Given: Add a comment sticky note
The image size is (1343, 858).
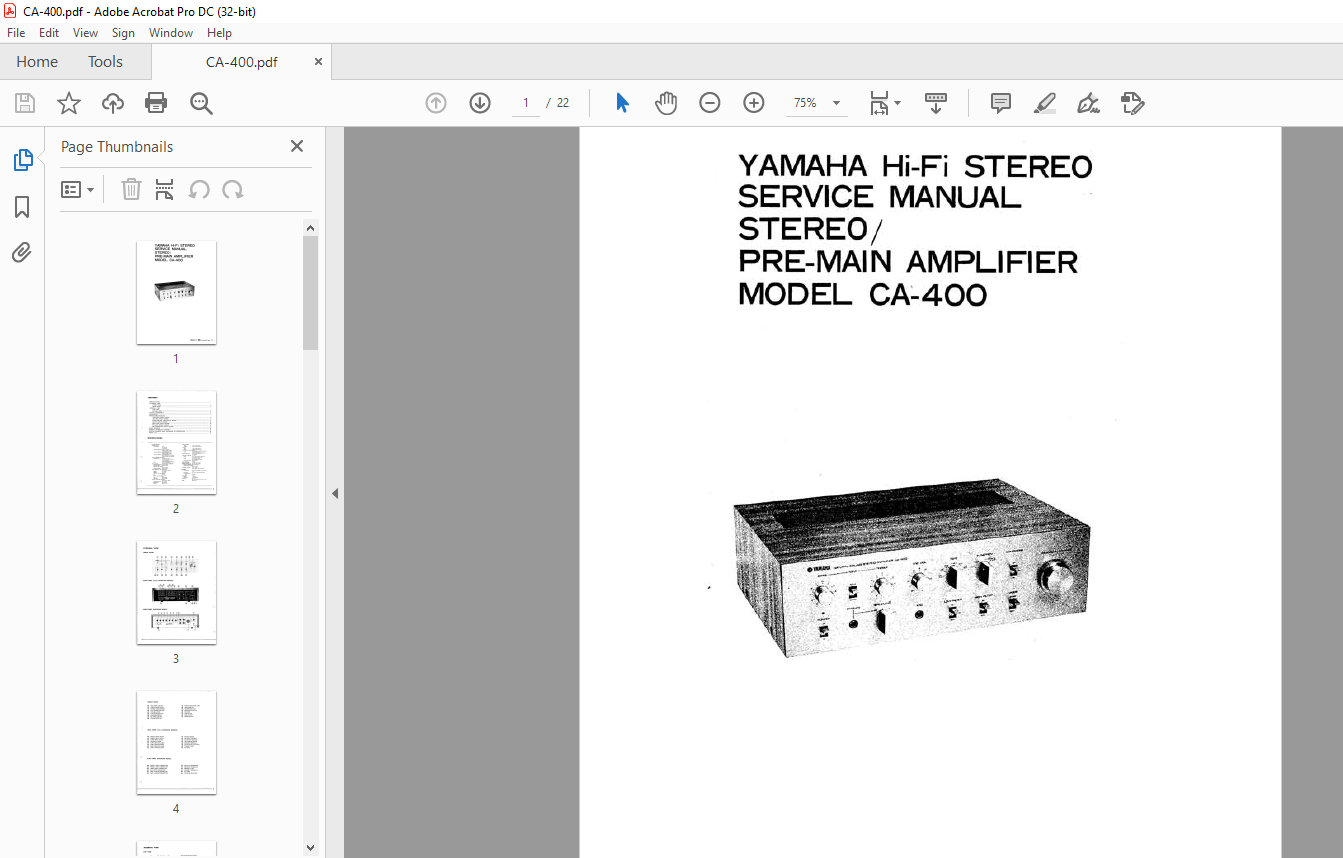Looking at the screenshot, I should (1000, 103).
